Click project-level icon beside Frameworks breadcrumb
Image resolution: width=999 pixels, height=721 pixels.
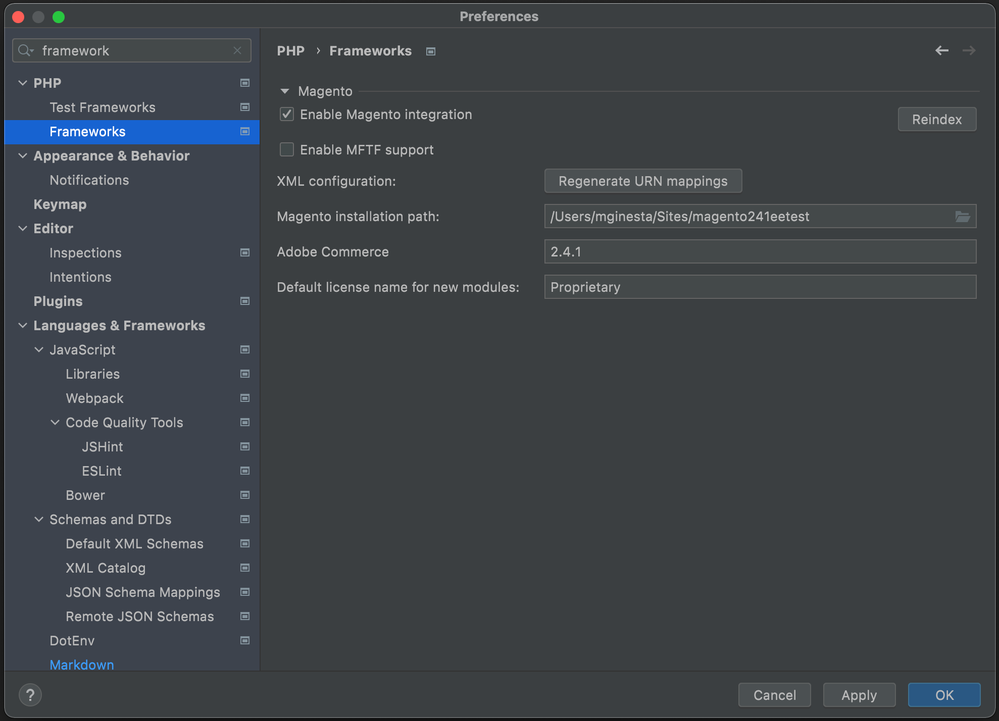(431, 52)
